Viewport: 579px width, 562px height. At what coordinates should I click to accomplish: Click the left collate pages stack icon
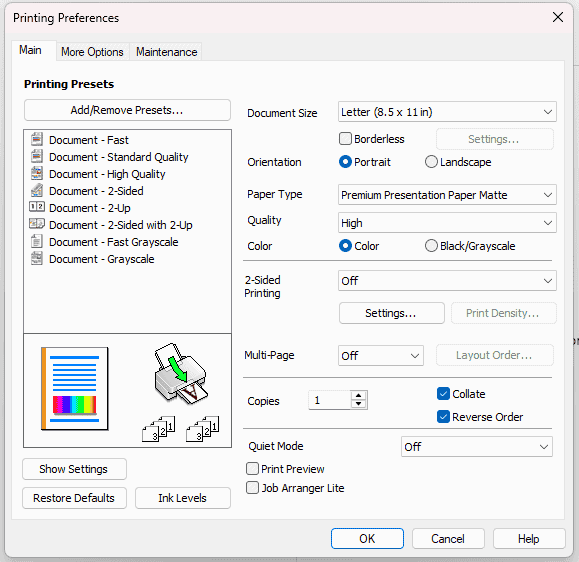(159, 429)
